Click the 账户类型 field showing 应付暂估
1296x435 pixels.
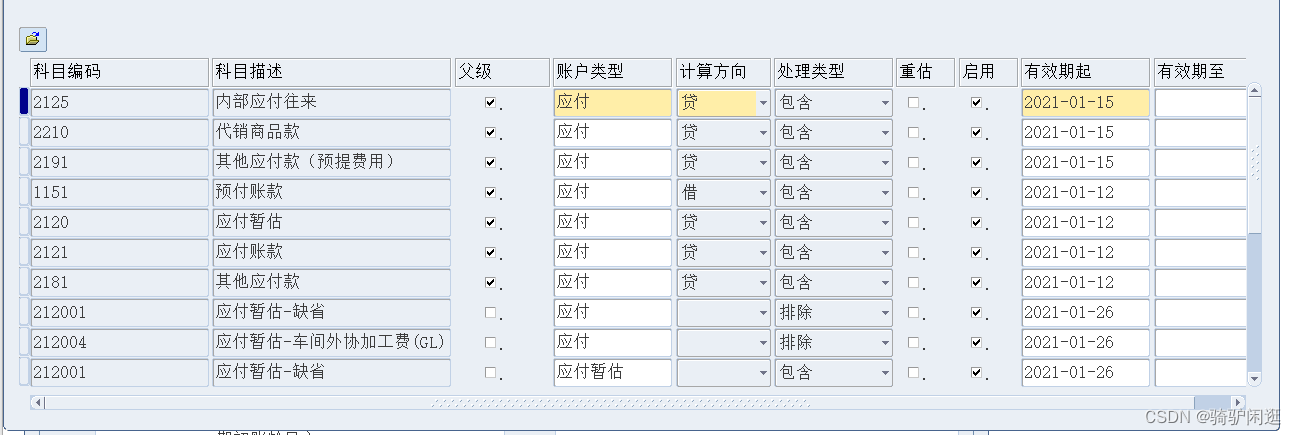(612, 372)
